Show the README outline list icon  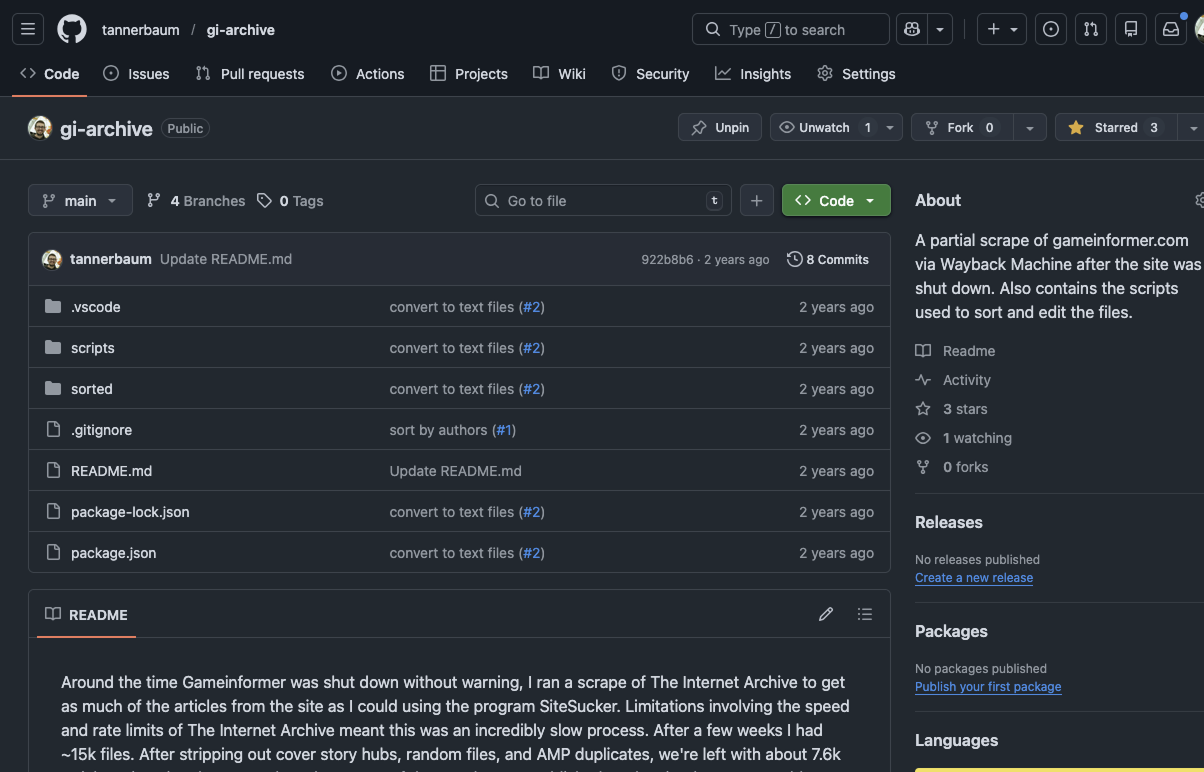pyautogui.click(x=865, y=614)
